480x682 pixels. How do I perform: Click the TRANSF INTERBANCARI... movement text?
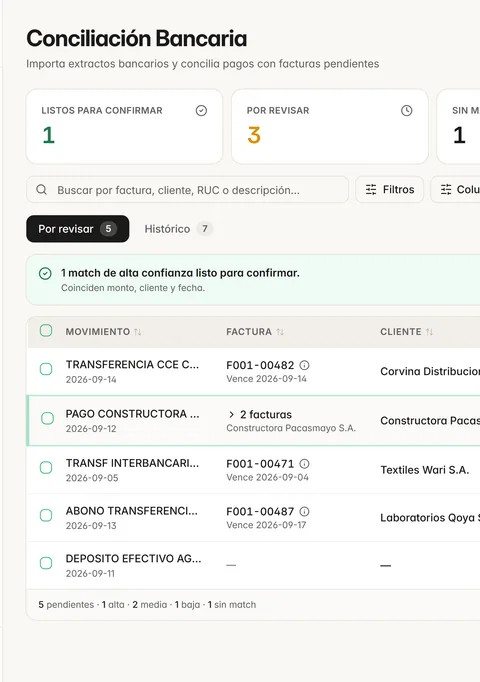[x=132, y=463]
